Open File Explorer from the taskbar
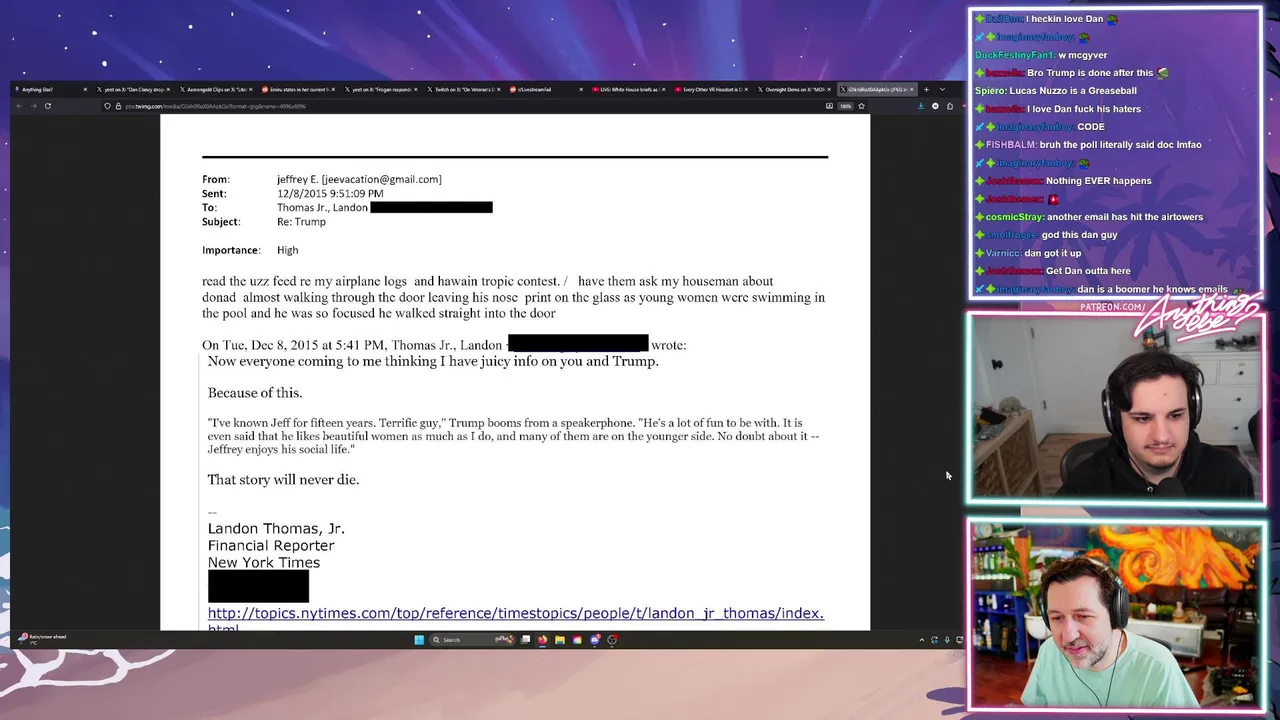 click(x=560, y=640)
